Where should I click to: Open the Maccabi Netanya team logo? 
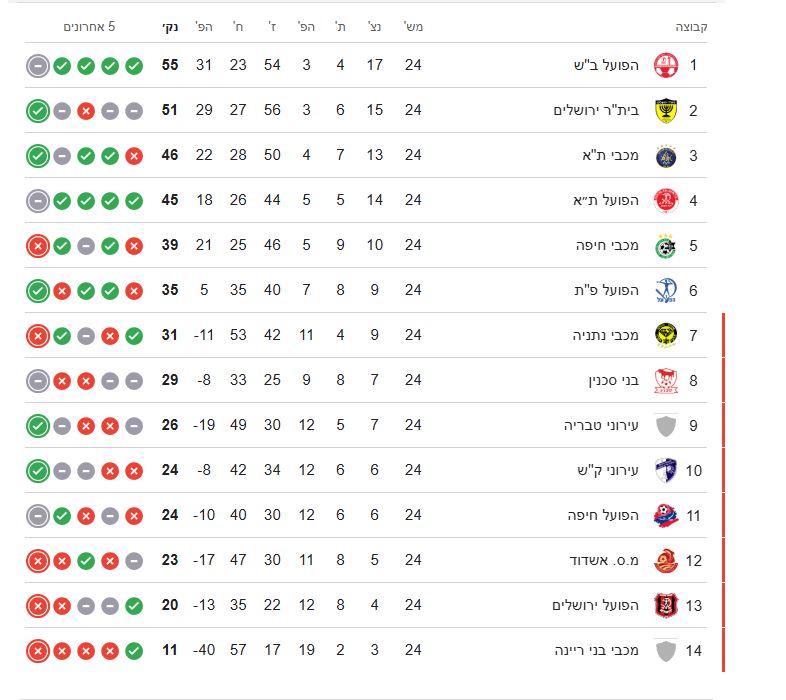pyautogui.click(x=665, y=335)
